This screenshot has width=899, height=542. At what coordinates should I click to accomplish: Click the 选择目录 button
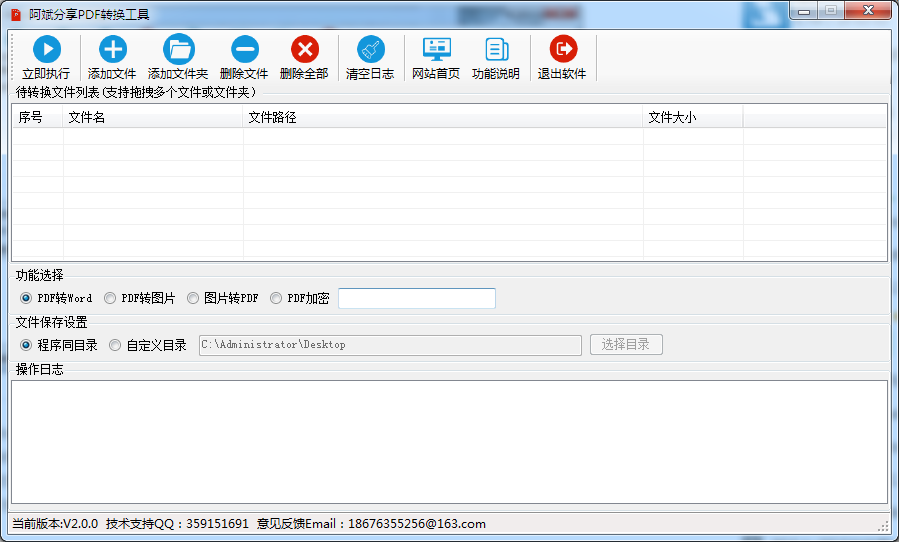point(626,345)
